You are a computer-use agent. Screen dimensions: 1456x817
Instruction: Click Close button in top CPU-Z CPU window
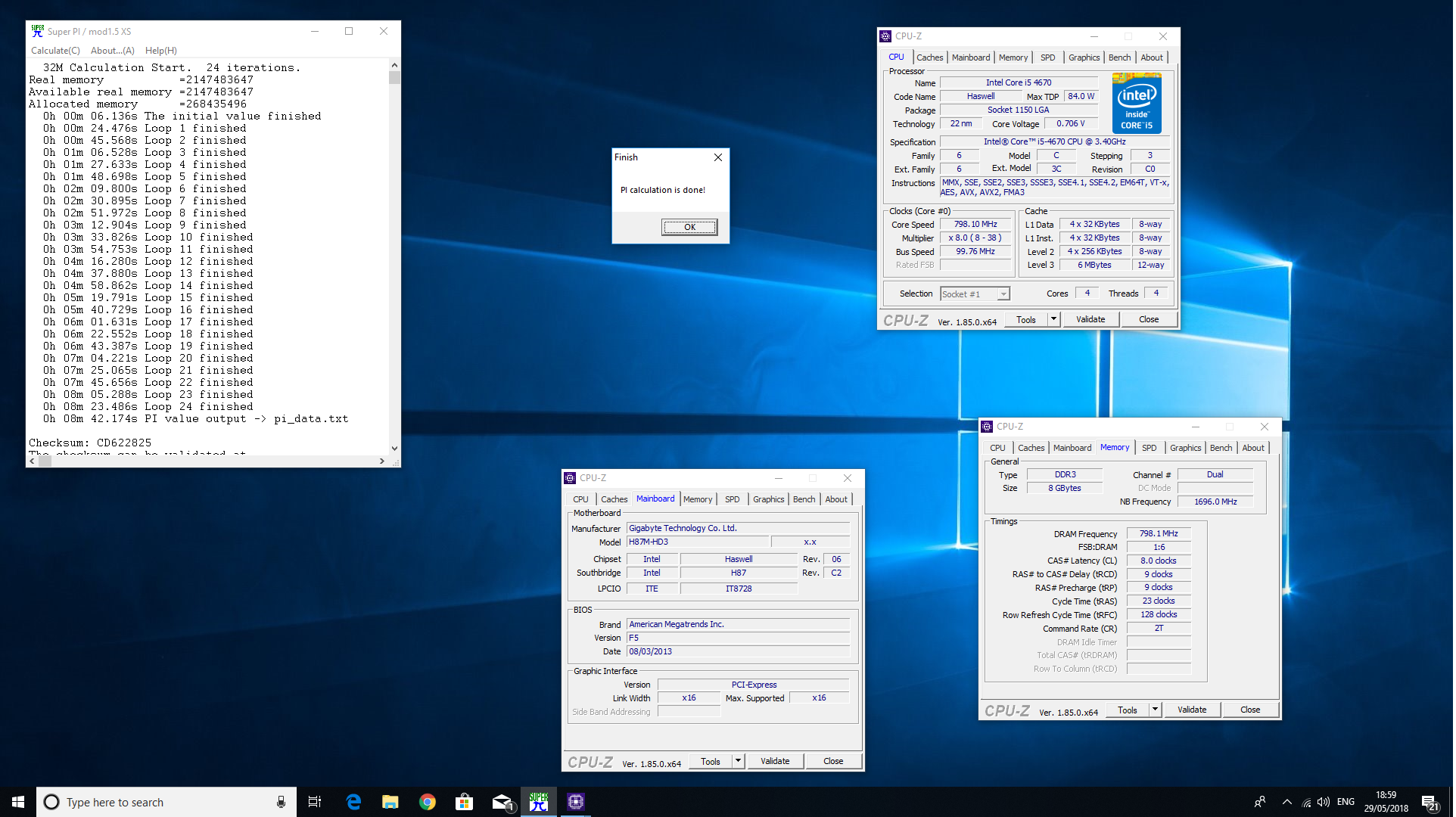coord(1149,320)
